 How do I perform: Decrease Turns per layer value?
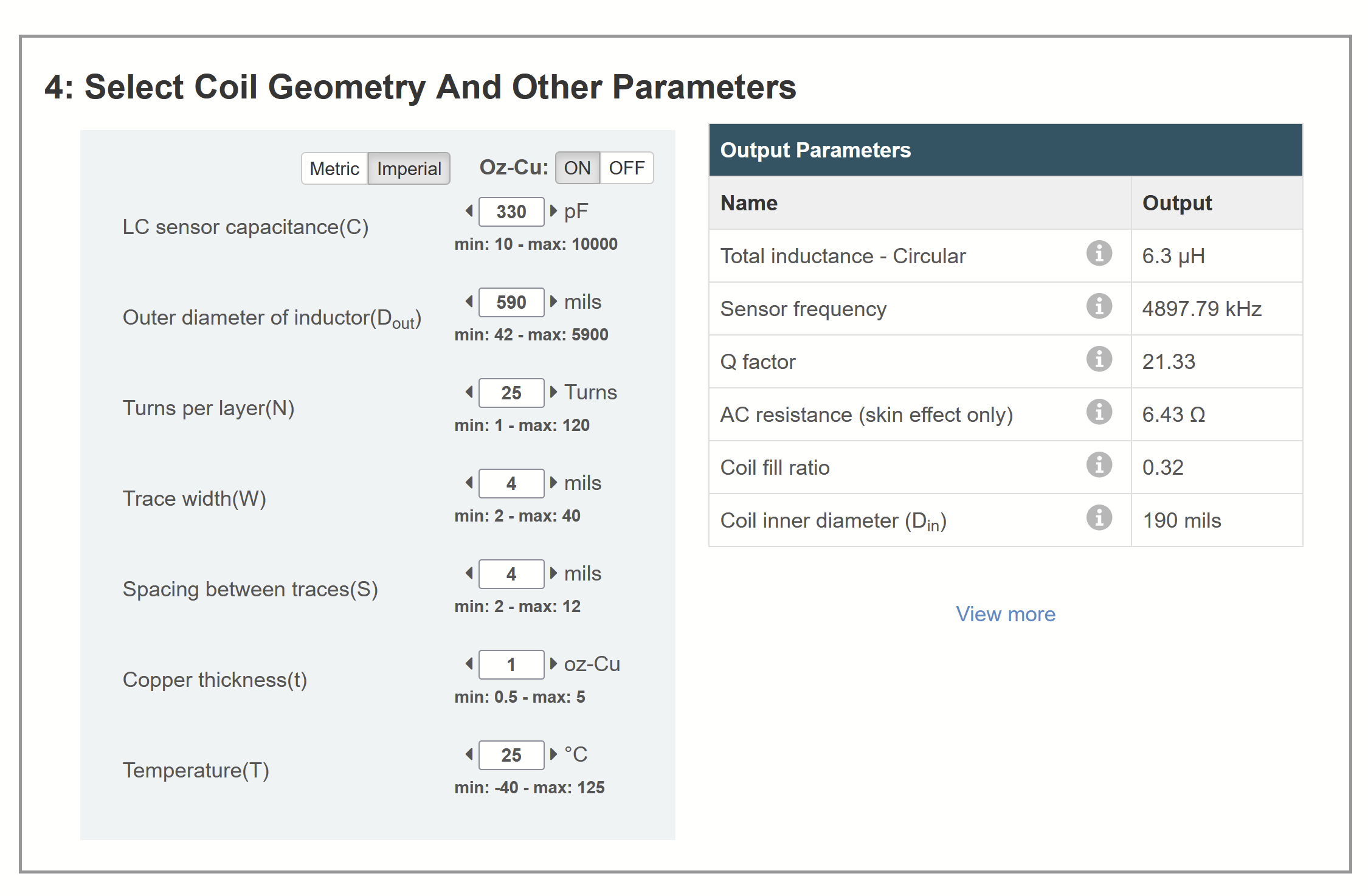[x=469, y=392]
